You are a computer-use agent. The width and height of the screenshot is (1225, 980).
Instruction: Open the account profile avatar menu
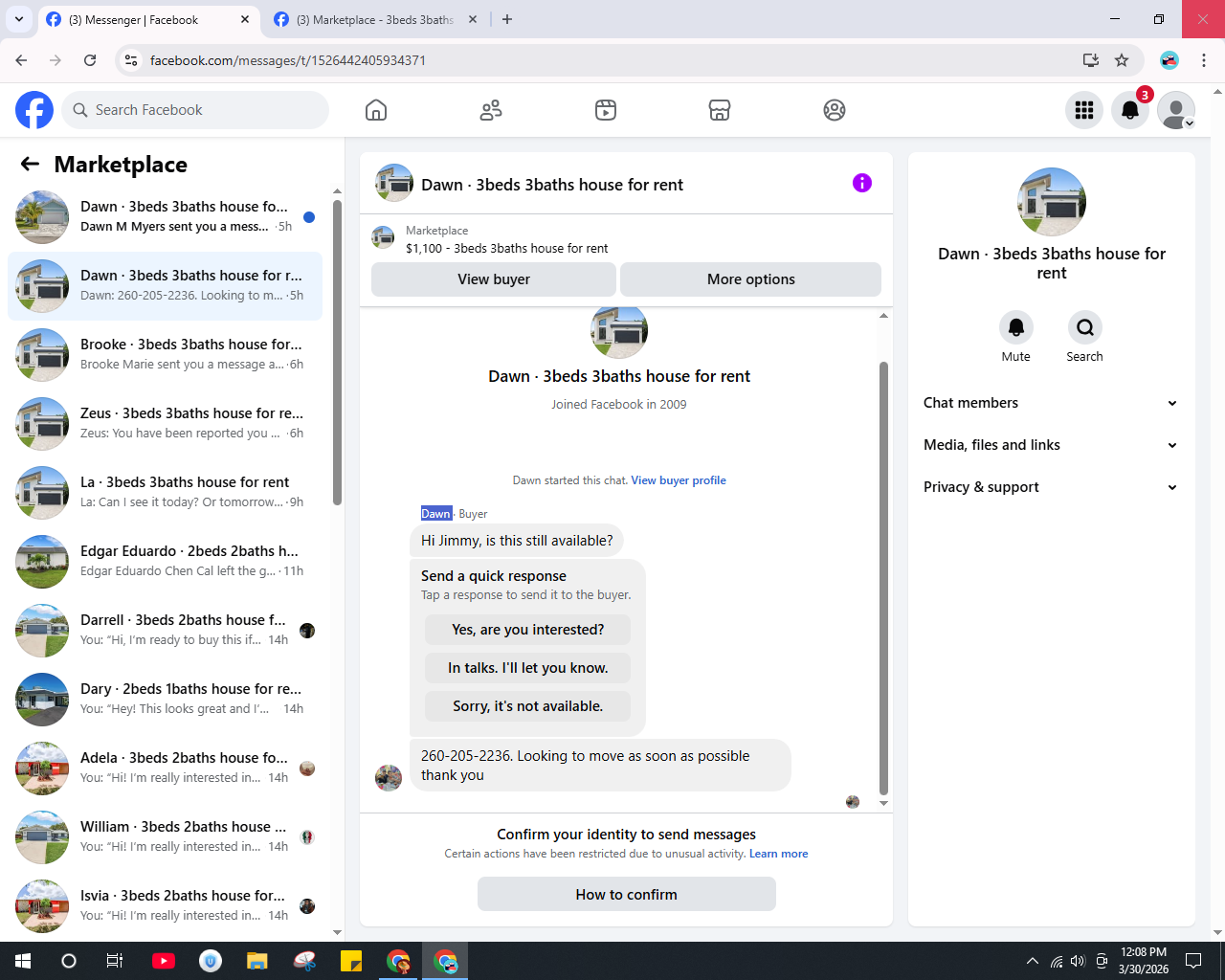click(1176, 110)
